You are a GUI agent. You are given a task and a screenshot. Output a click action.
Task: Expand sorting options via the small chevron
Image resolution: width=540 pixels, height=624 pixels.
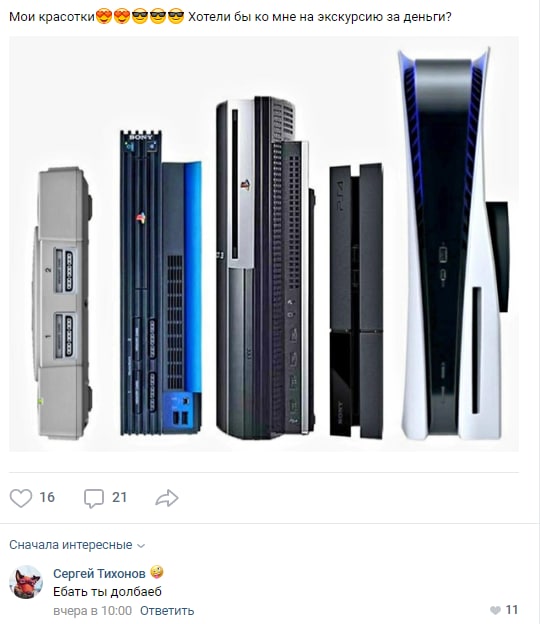[x=141, y=546]
